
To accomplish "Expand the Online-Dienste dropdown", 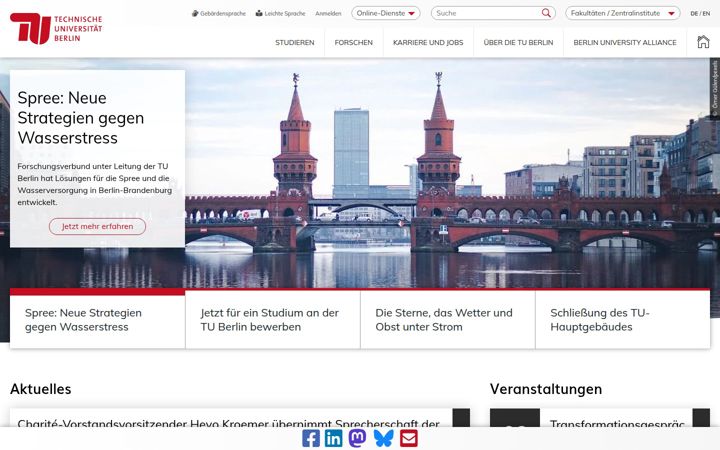I will click(x=386, y=13).
